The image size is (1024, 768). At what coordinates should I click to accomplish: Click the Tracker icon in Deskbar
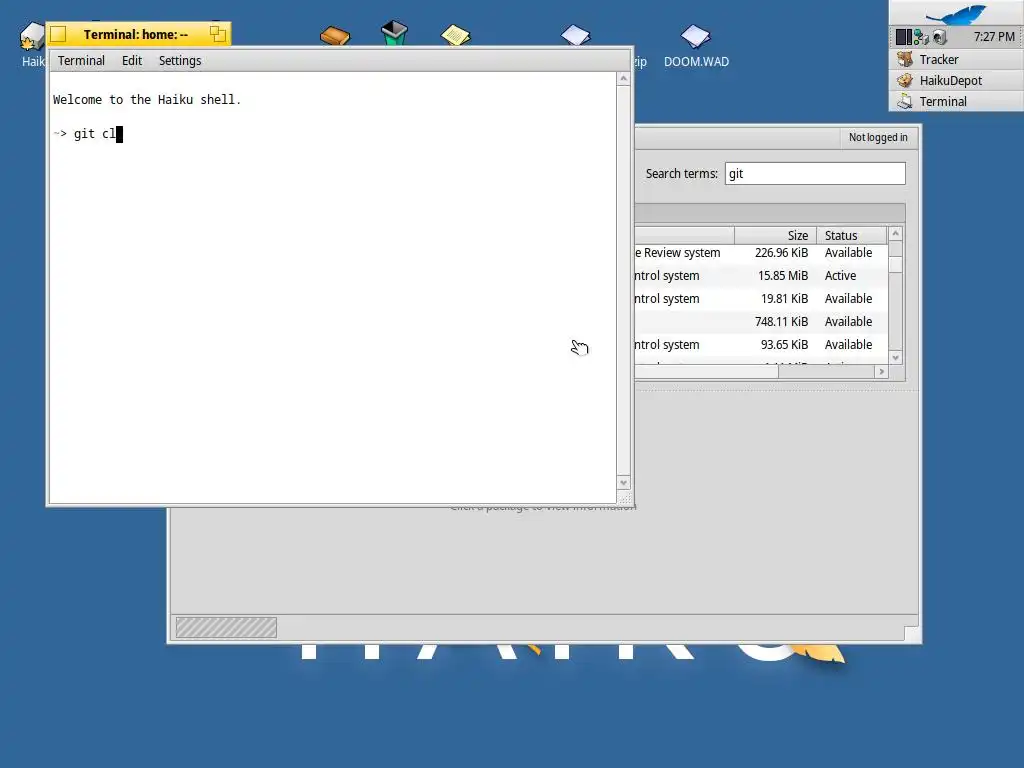[904, 59]
